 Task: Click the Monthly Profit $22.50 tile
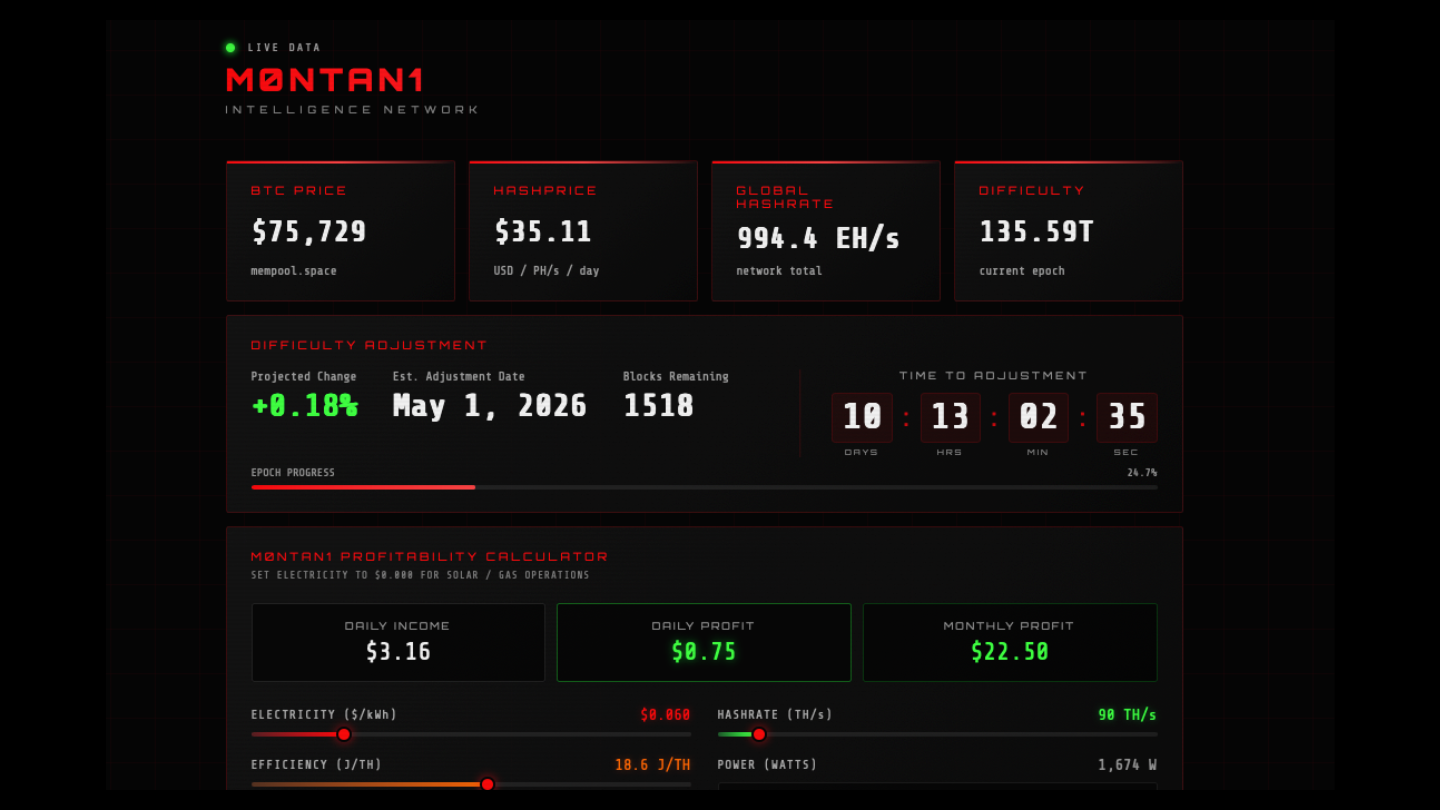point(1010,642)
